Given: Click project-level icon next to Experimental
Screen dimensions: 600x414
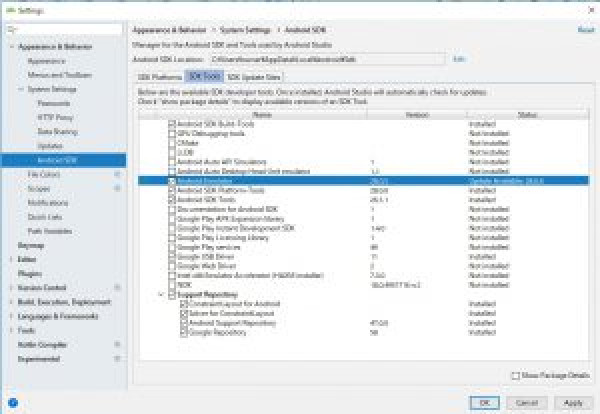Looking at the screenshot, I should coord(117,358).
